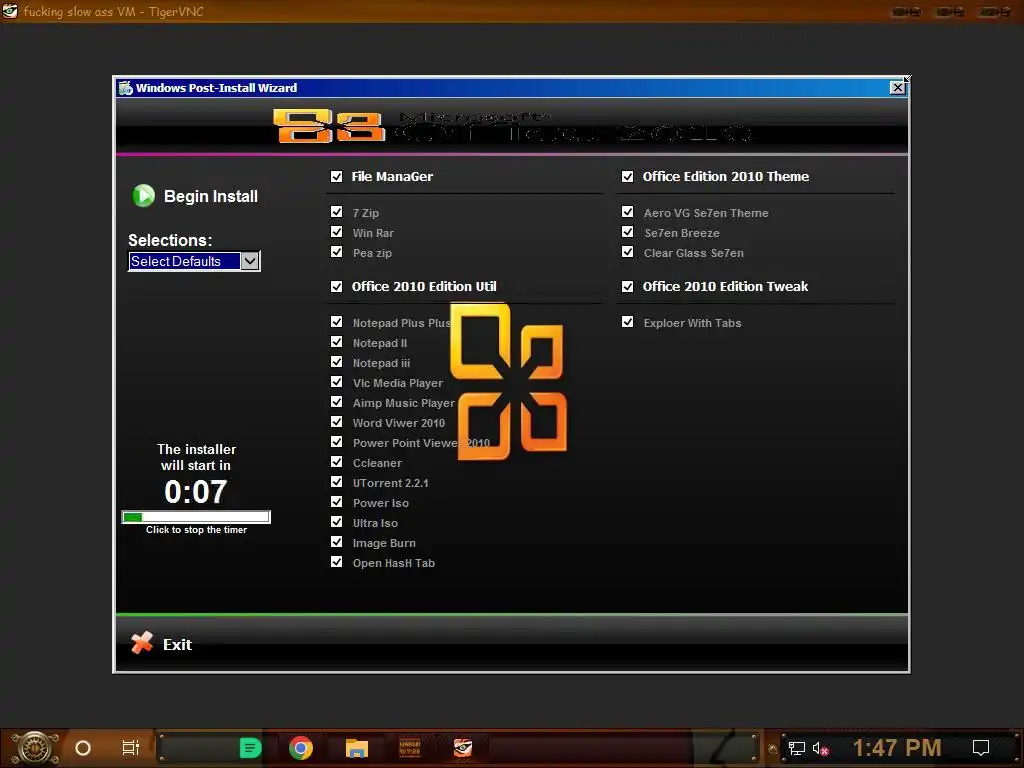Uncheck the File ManaGer group checkbox

[x=336, y=176]
